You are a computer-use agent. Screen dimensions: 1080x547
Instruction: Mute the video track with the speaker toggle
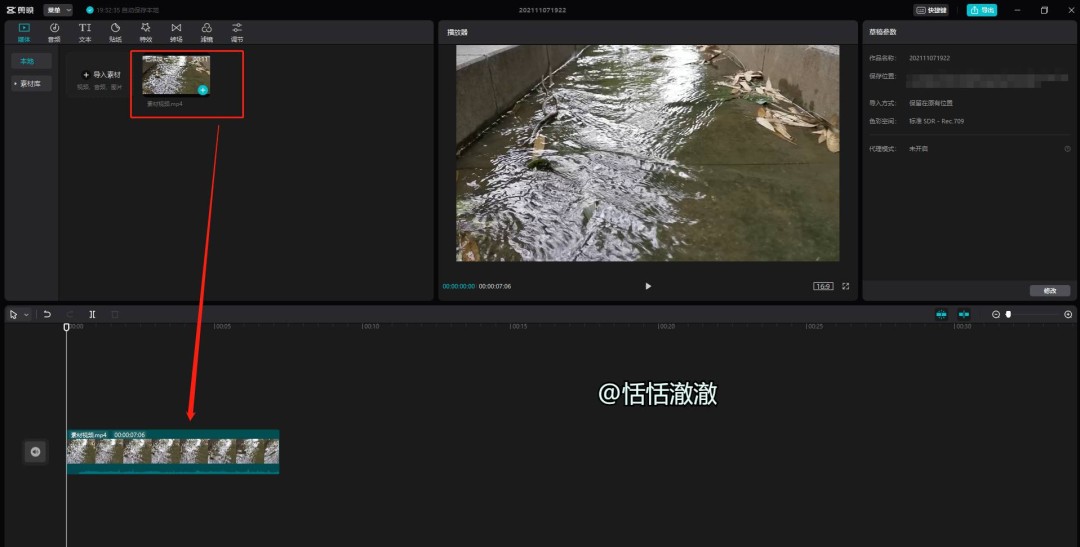[35, 452]
